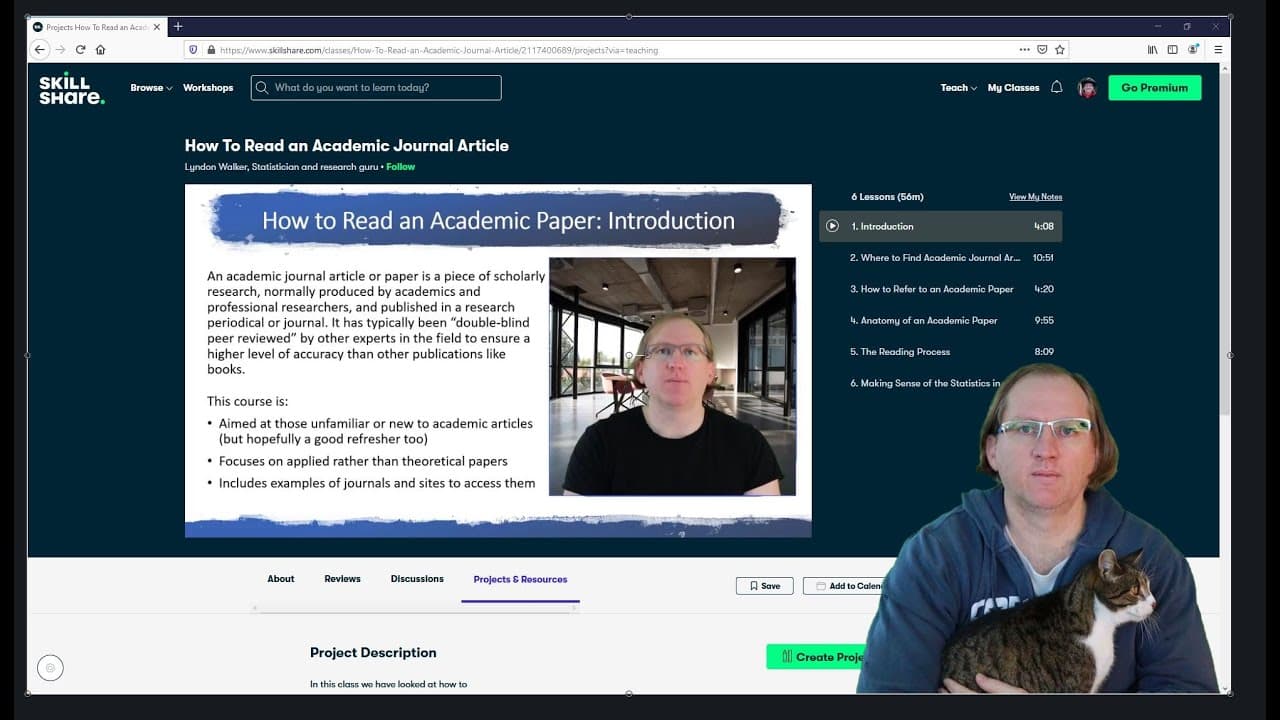Screen dimensions: 1280x720
Task: Switch to the Projects & Resources tab
Action: (x=520, y=580)
